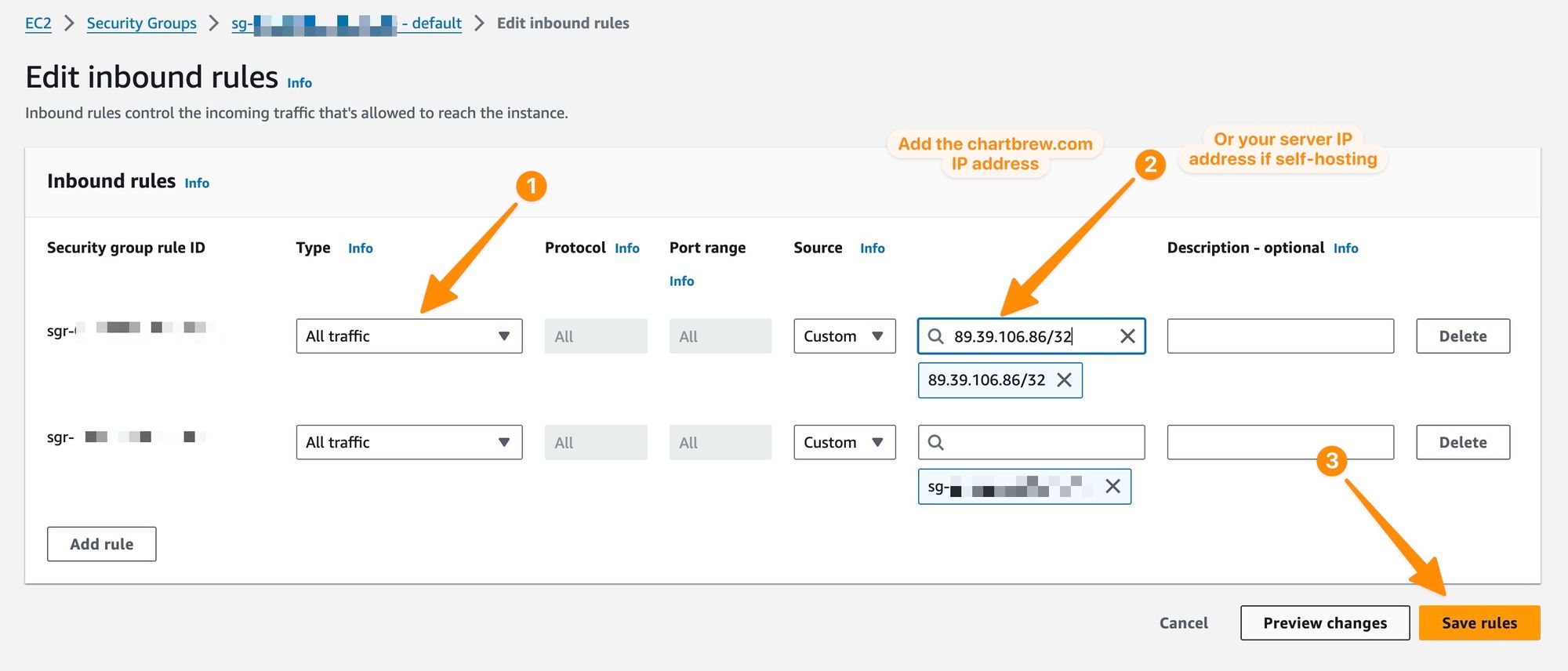Delete the first inbound rule
Viewport: 1568px width, 671px height.
point(1462,335)
